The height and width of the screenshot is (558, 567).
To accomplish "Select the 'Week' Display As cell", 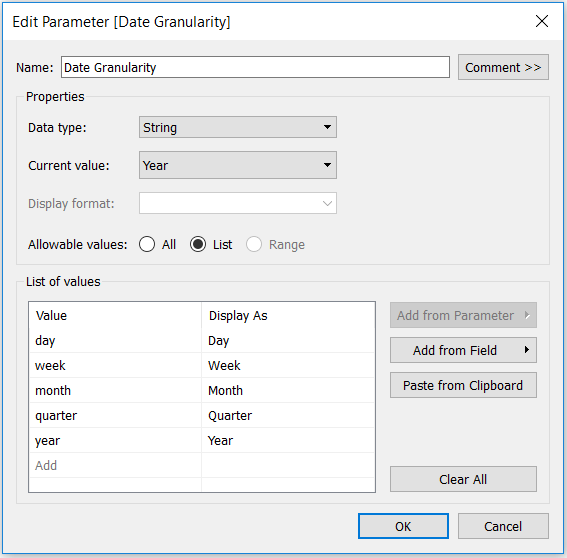I will coord(288,365).
